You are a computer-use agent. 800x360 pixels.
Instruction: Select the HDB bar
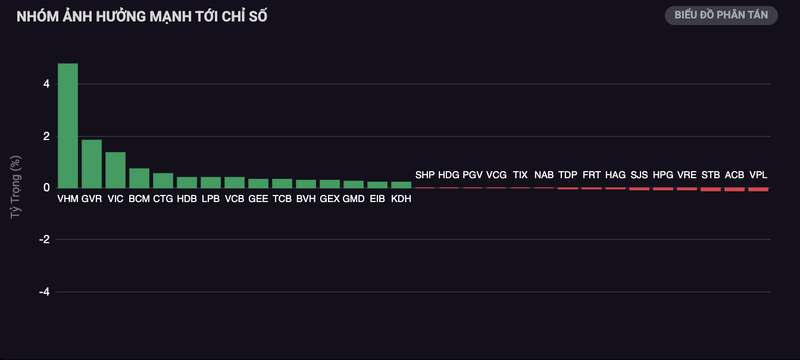pos(187,183)
